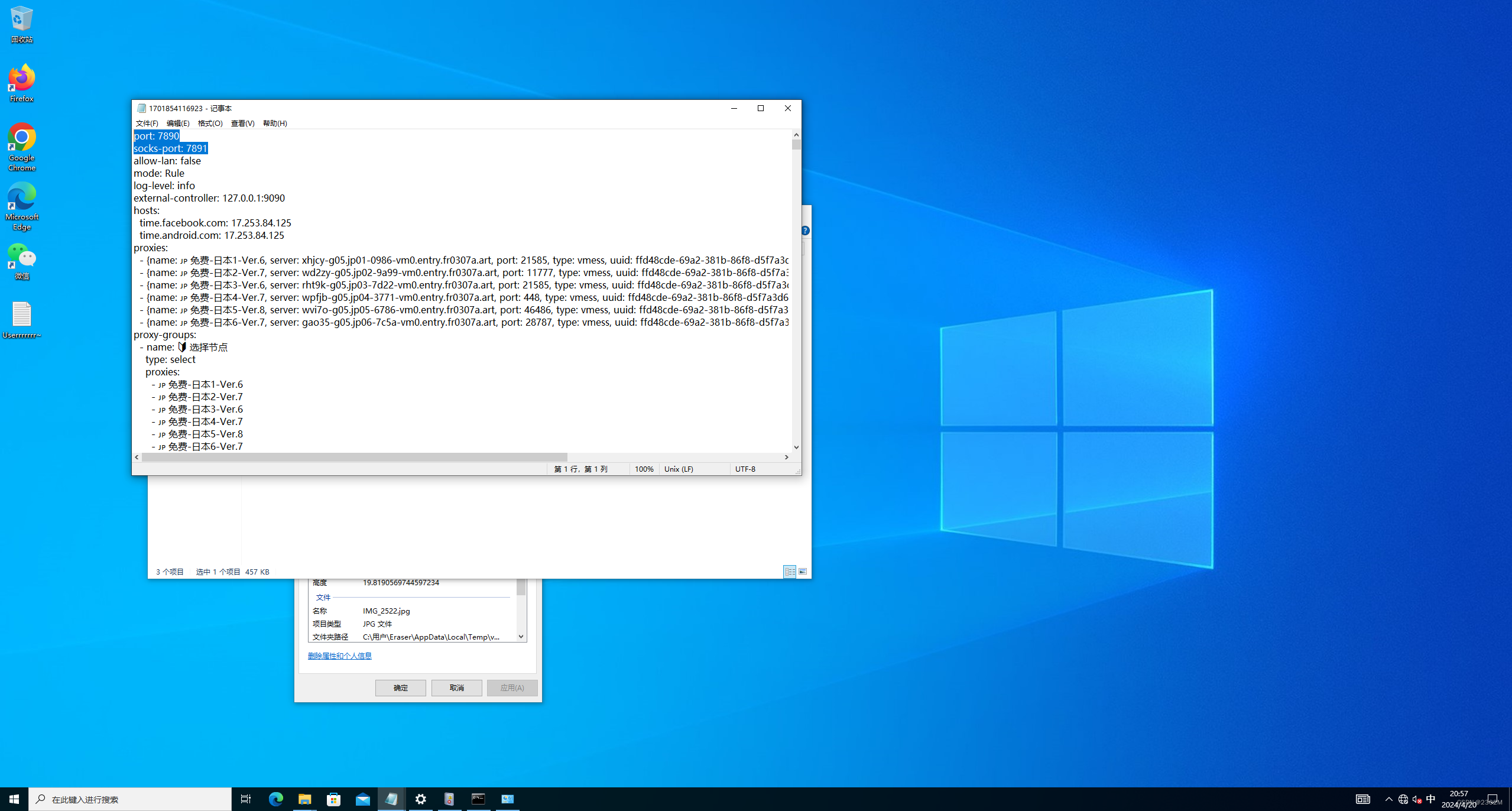This screenshot has width=1512, height=811.
Task: Click the right arrow of horizontal scrollbar
Action: (x=786, y=457)
